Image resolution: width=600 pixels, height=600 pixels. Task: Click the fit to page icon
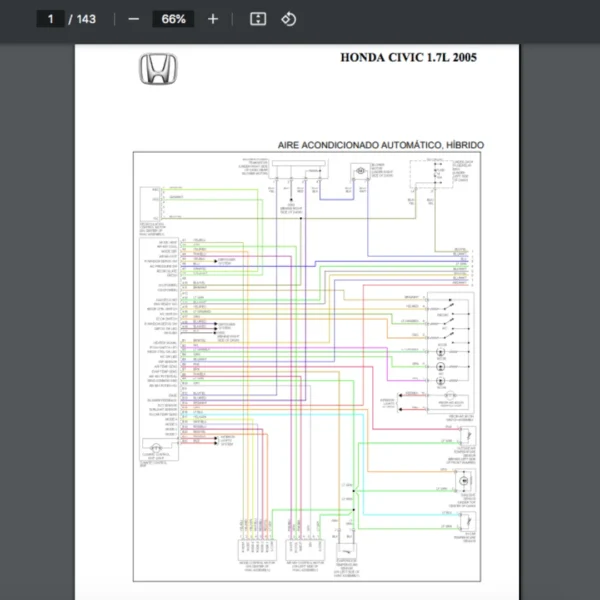tap(257, 19)
